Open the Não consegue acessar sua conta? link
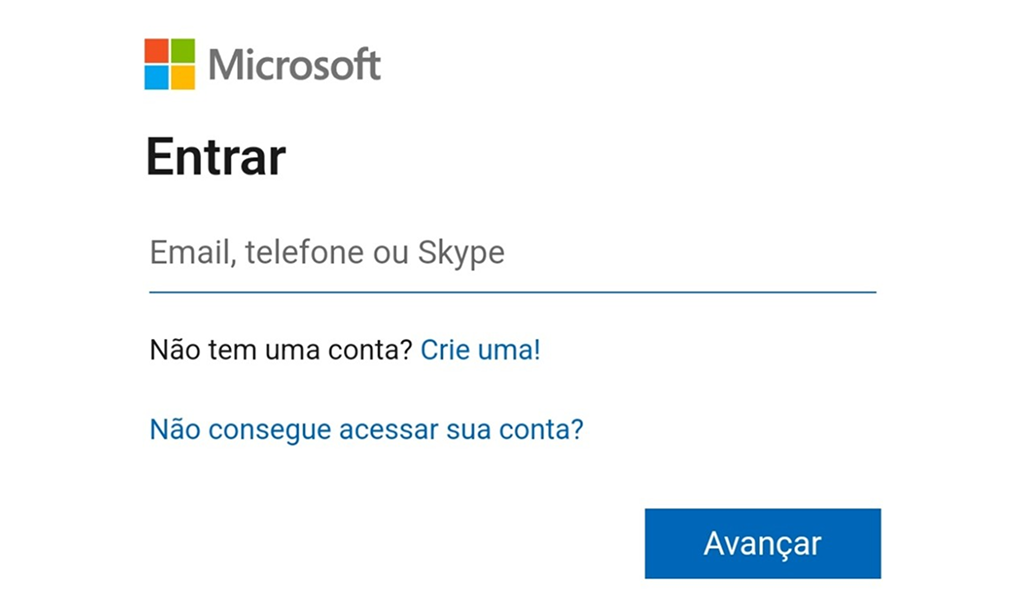Screen dimensions: 1024x592 [366, 430]
